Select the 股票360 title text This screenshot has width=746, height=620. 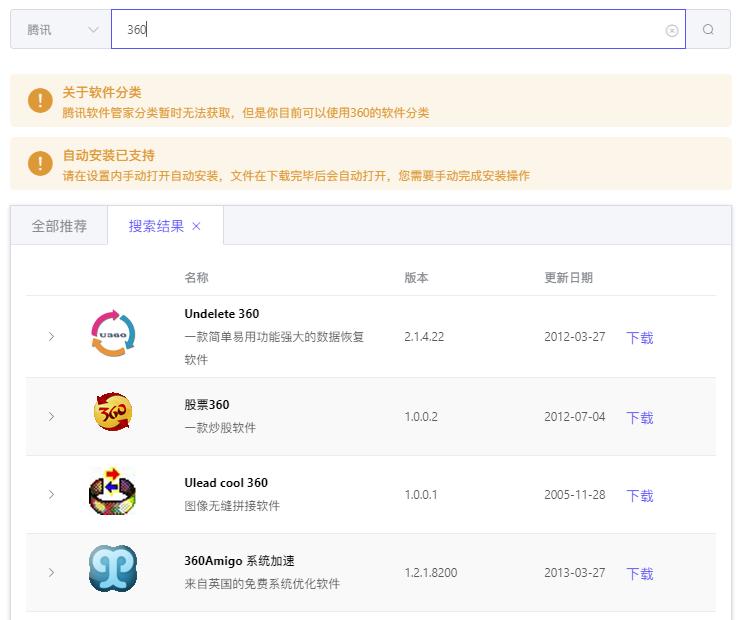[x=206, y=405]
